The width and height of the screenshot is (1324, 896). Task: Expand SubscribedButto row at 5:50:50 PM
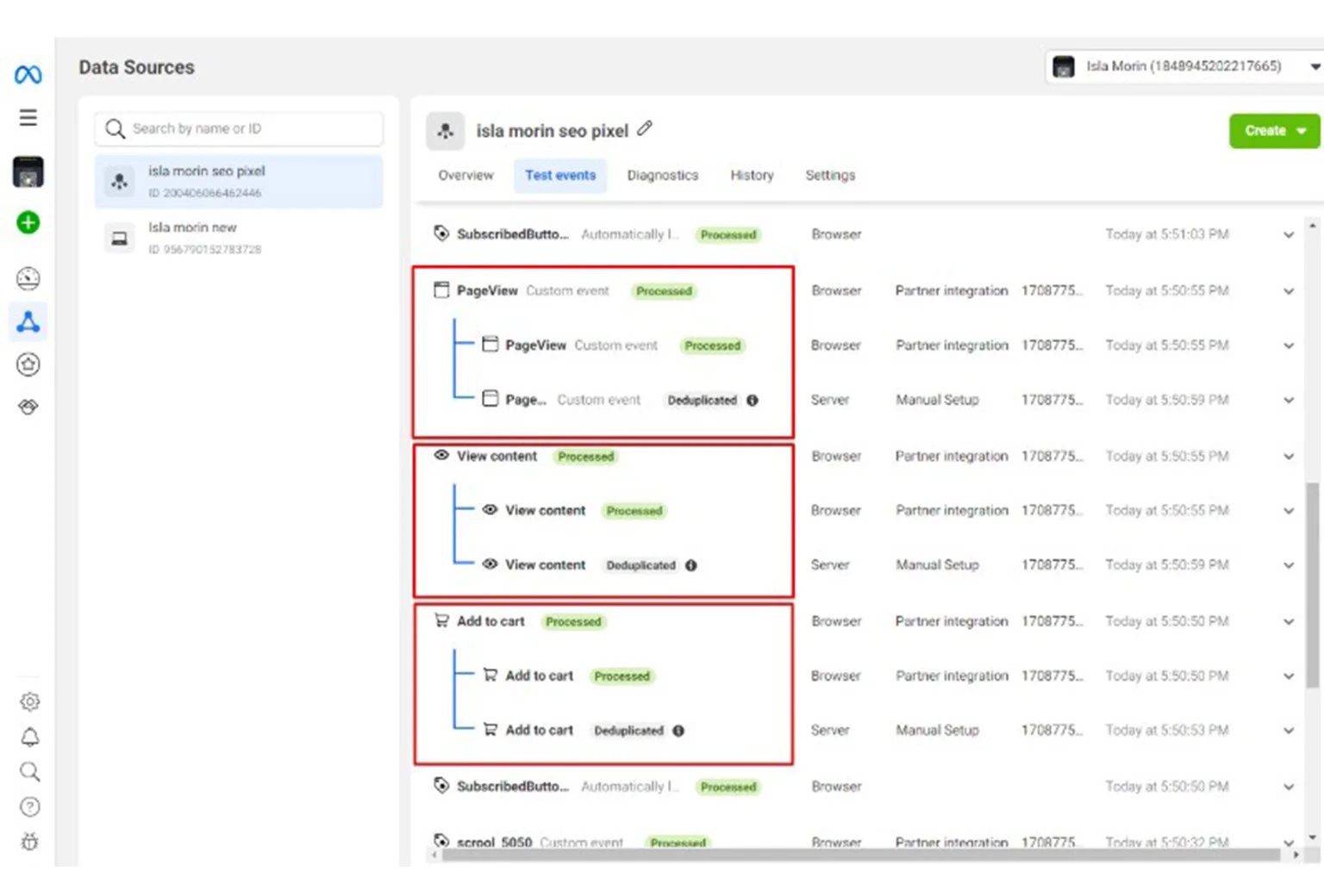[1289, 787]
